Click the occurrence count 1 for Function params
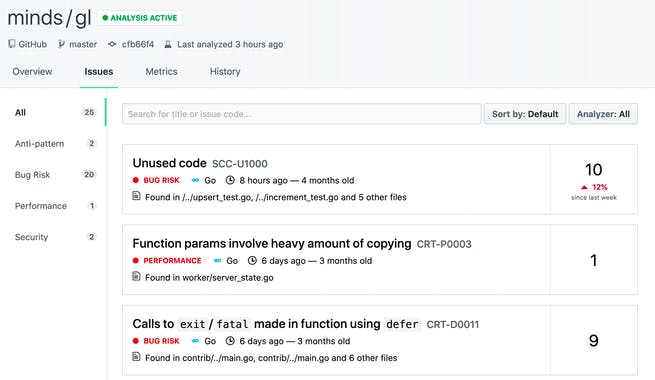This screenshot has width=655, height=380. point(593,260)
